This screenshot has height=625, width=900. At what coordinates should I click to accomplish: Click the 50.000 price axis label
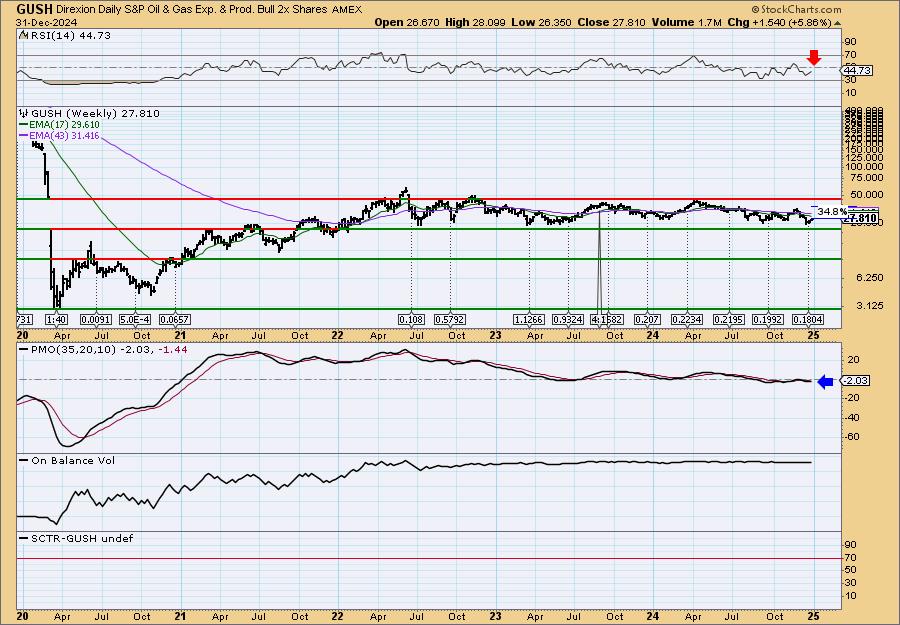(864, 195)
